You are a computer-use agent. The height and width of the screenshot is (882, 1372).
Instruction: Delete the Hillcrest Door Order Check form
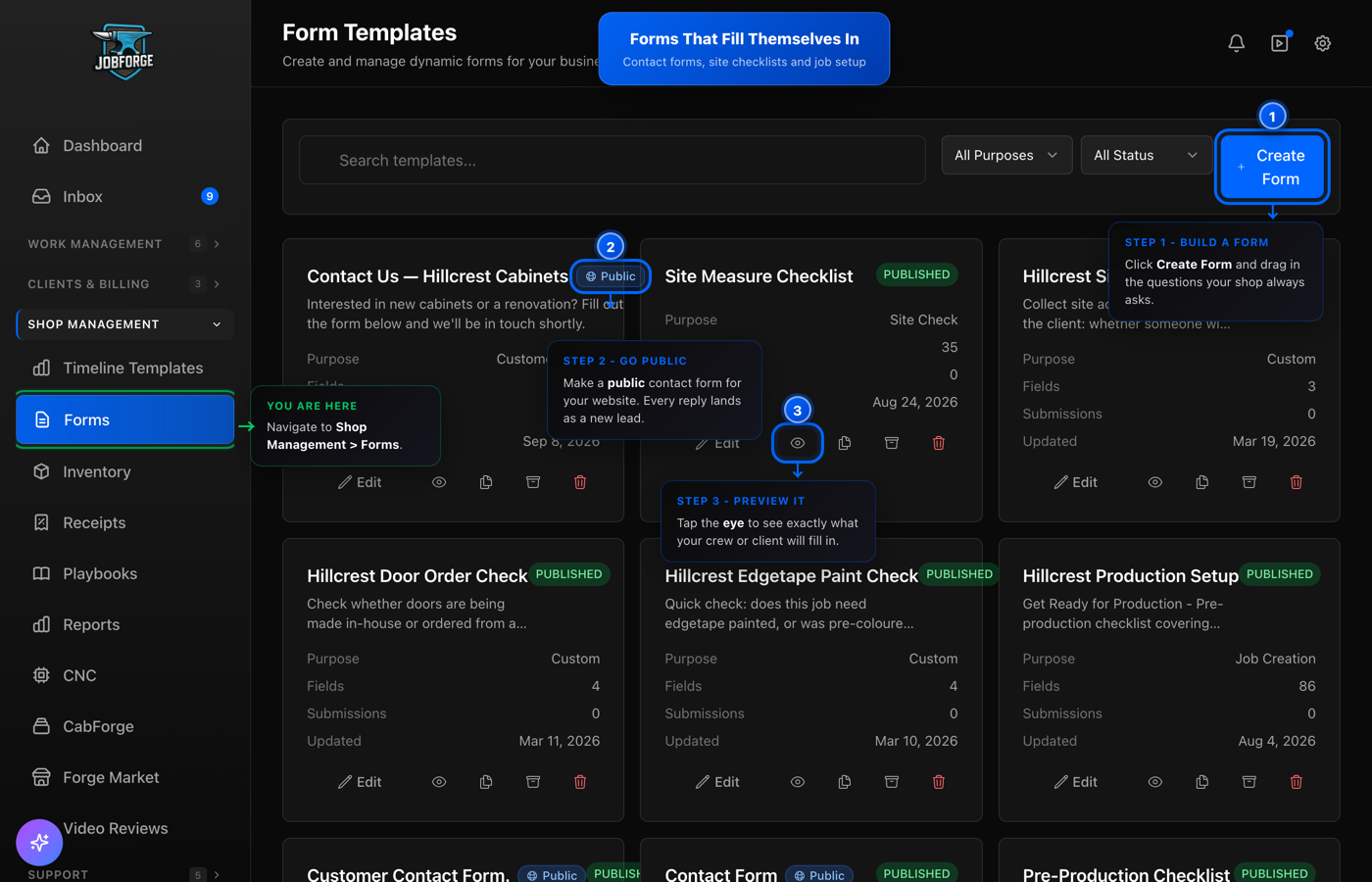pos(580,782)
